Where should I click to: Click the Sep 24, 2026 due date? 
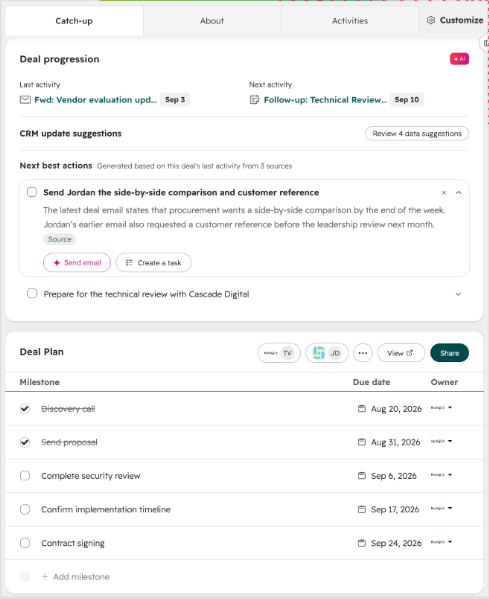tap(396, 543)
